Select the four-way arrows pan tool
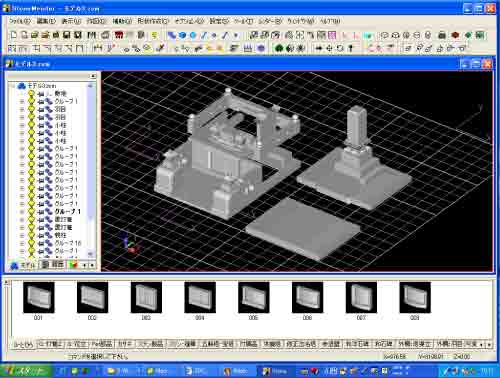500x378 pixels. (329, 48)
